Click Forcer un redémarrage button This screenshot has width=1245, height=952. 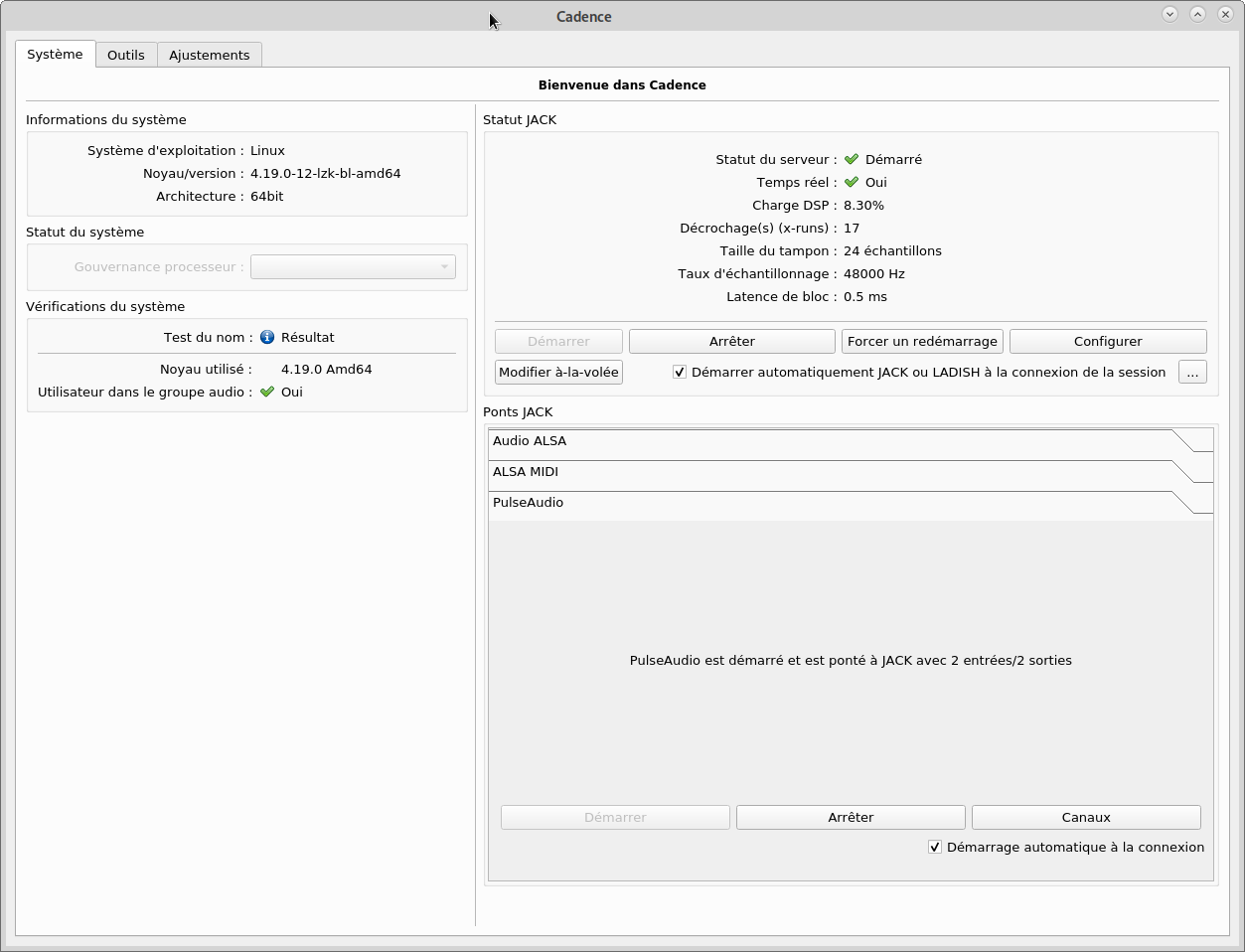pyautogui.click(x=922, y=341)
